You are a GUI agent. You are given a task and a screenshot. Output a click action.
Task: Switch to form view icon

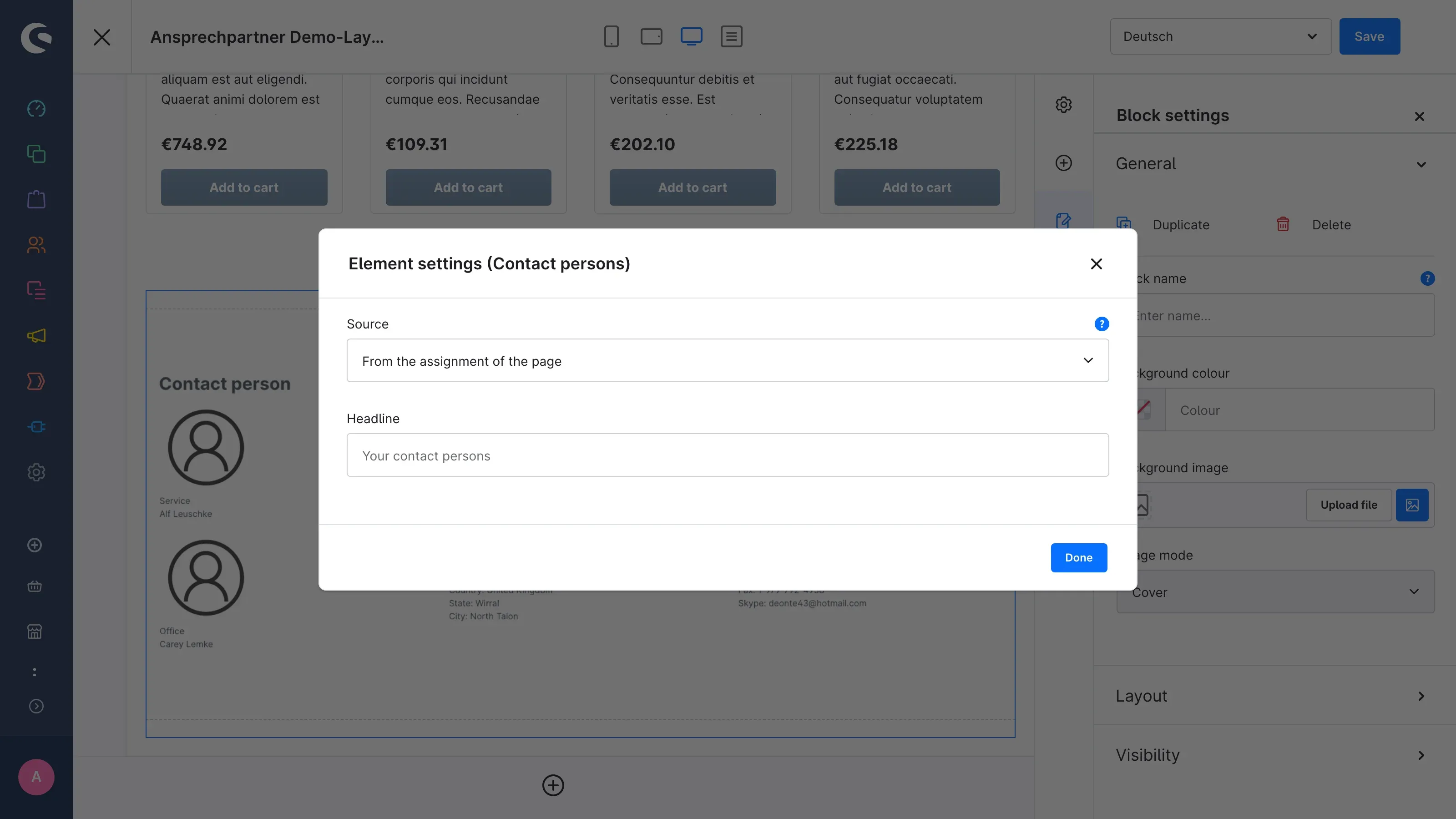tap(731, 37)
